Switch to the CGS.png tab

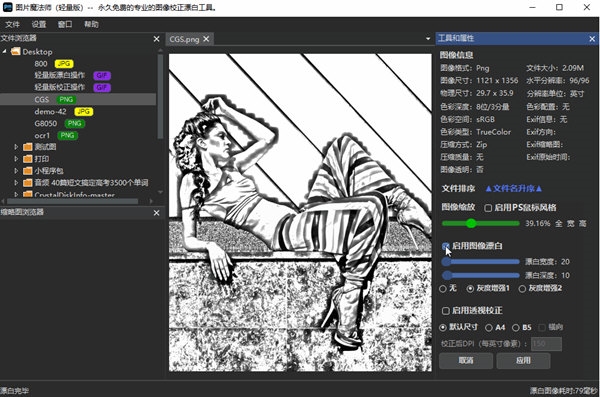184,39
